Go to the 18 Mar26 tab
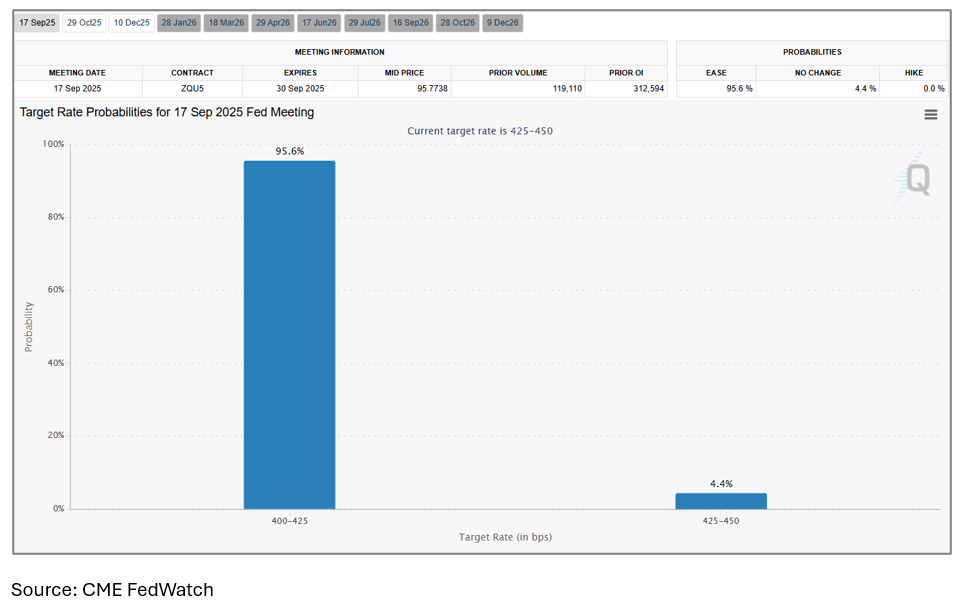The image size is (964, 602). pyautogui.click(x=226, y=22)
